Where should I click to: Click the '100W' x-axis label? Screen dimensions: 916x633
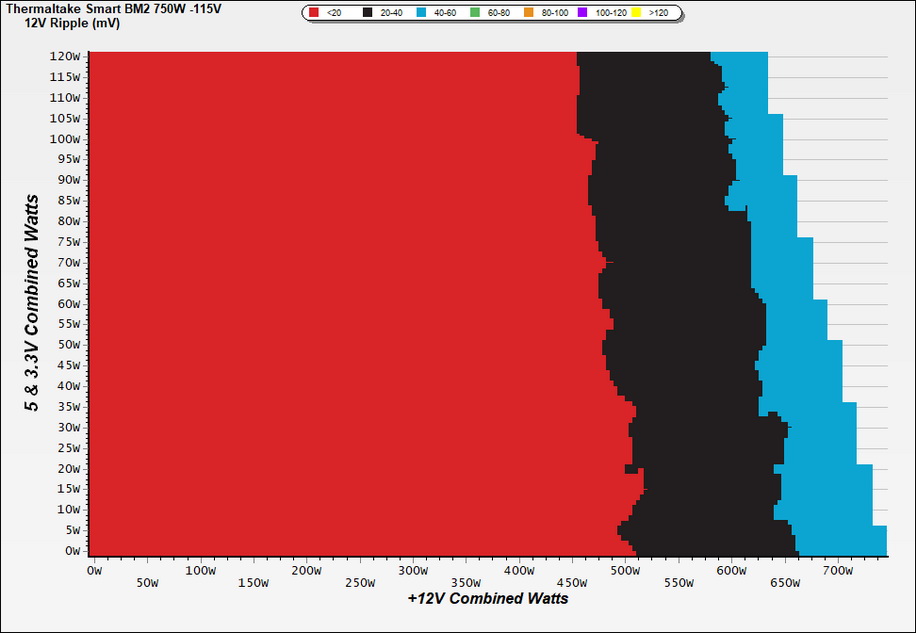200,571
